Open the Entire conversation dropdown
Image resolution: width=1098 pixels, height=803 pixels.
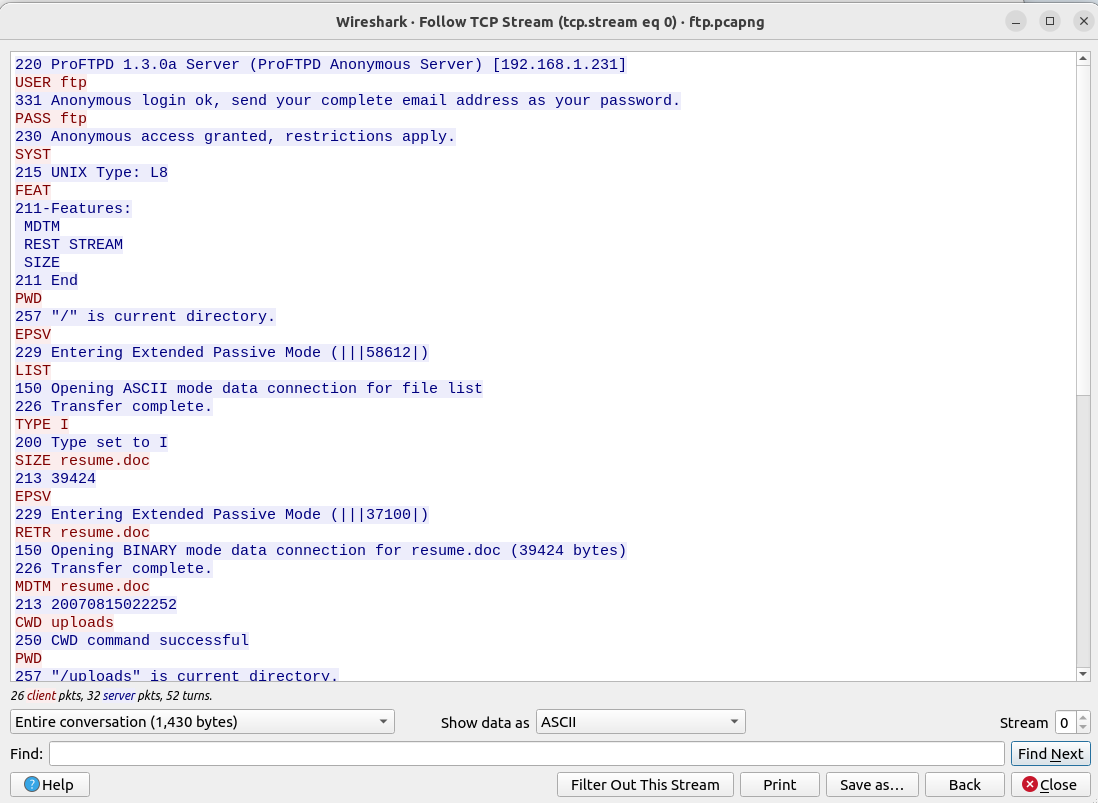pos(202,722)
